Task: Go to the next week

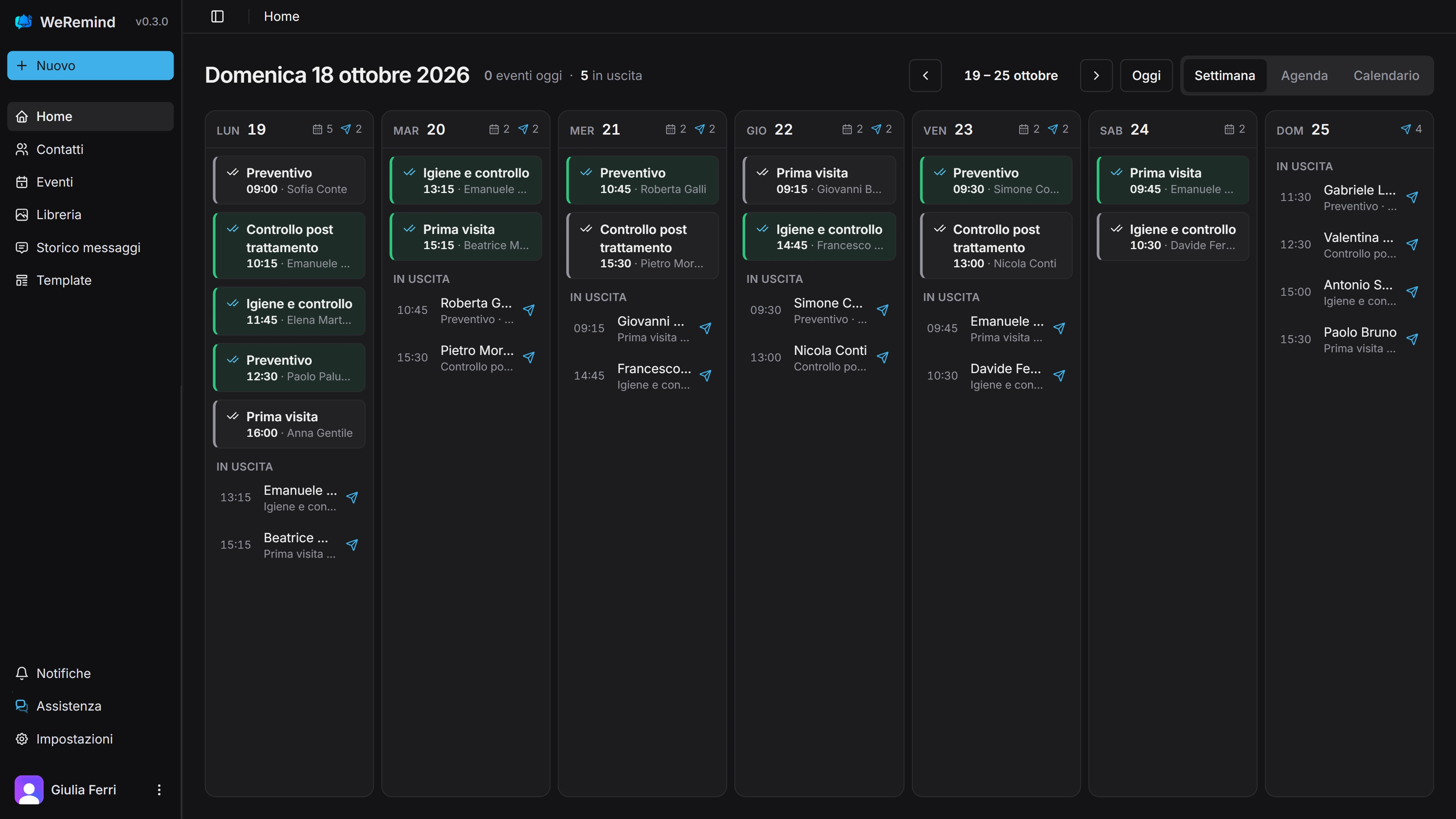Action: point(1096,76)
